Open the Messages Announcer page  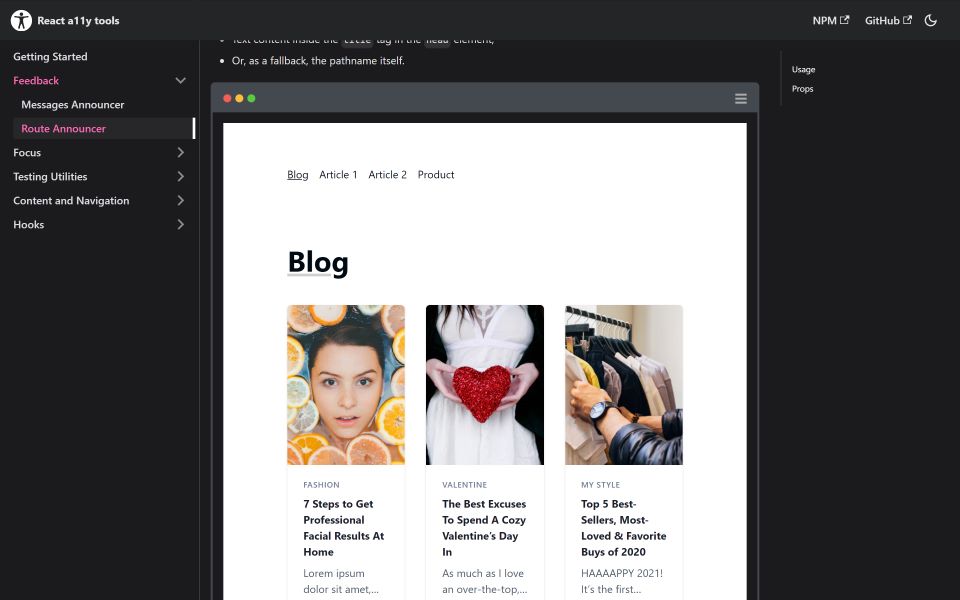(x=72, y=105)
